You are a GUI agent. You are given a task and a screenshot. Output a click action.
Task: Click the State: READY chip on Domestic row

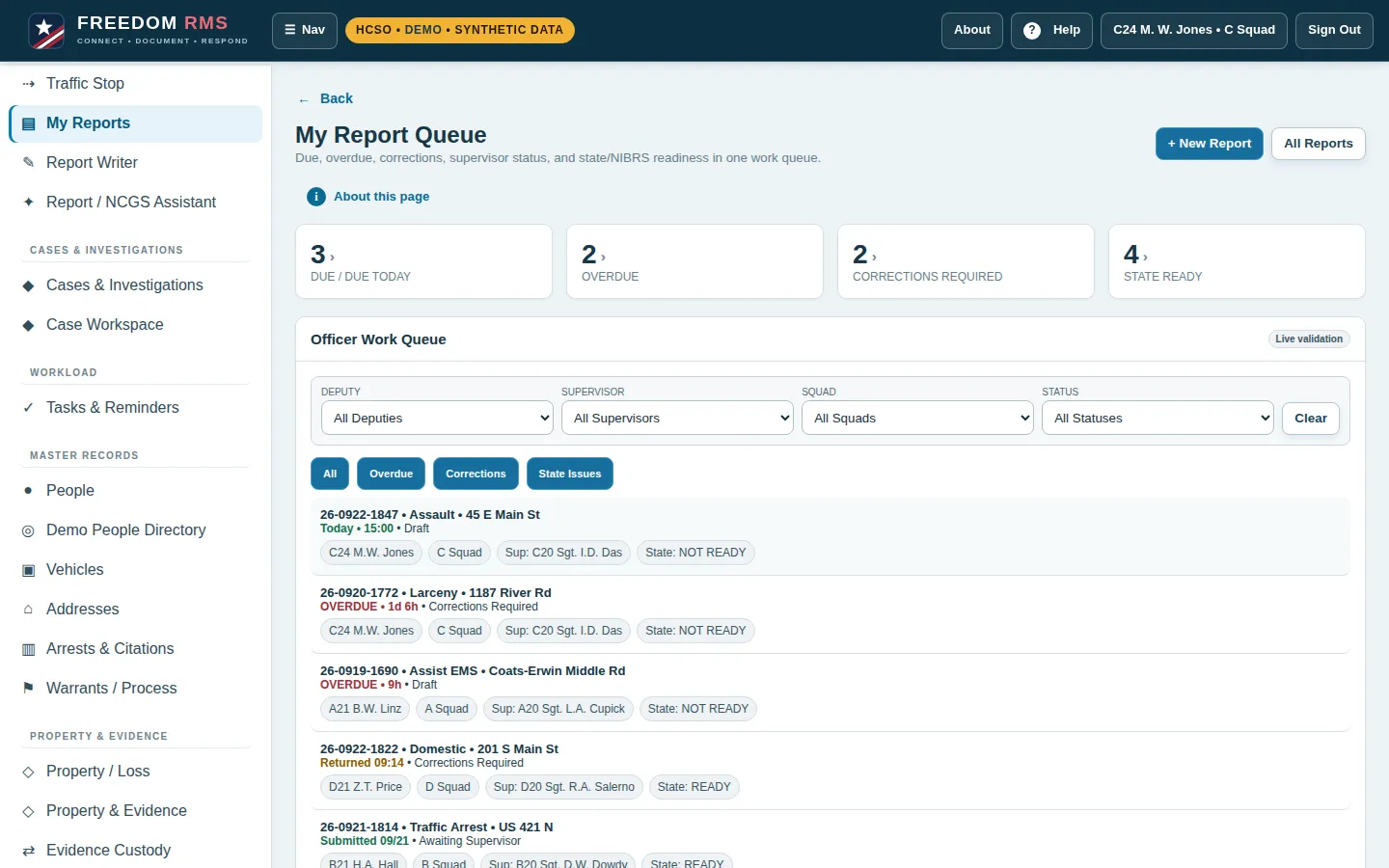694,787
